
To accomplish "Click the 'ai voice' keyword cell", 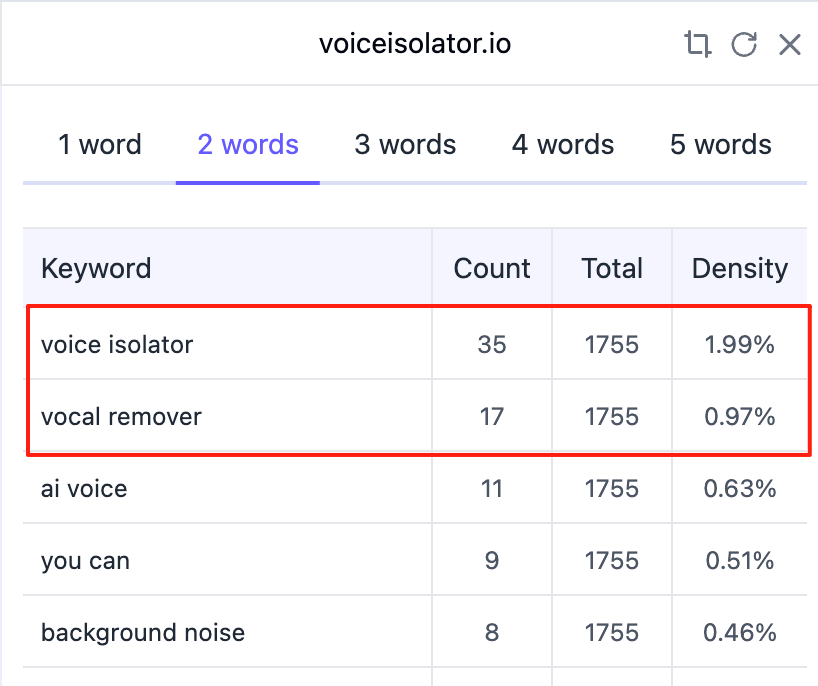I will click(84, 489).
